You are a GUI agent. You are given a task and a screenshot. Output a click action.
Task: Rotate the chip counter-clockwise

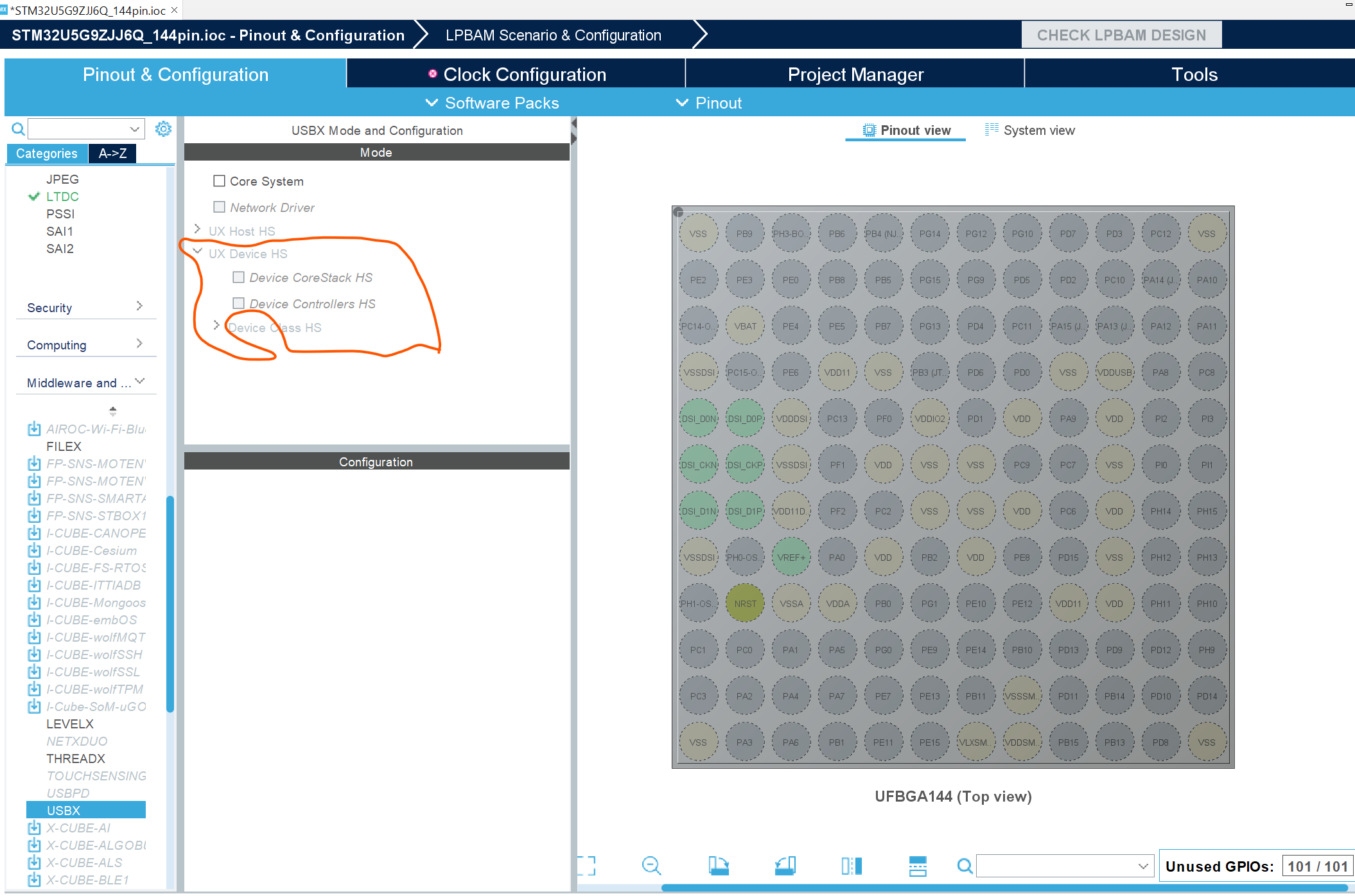click(x=785, y=866)
